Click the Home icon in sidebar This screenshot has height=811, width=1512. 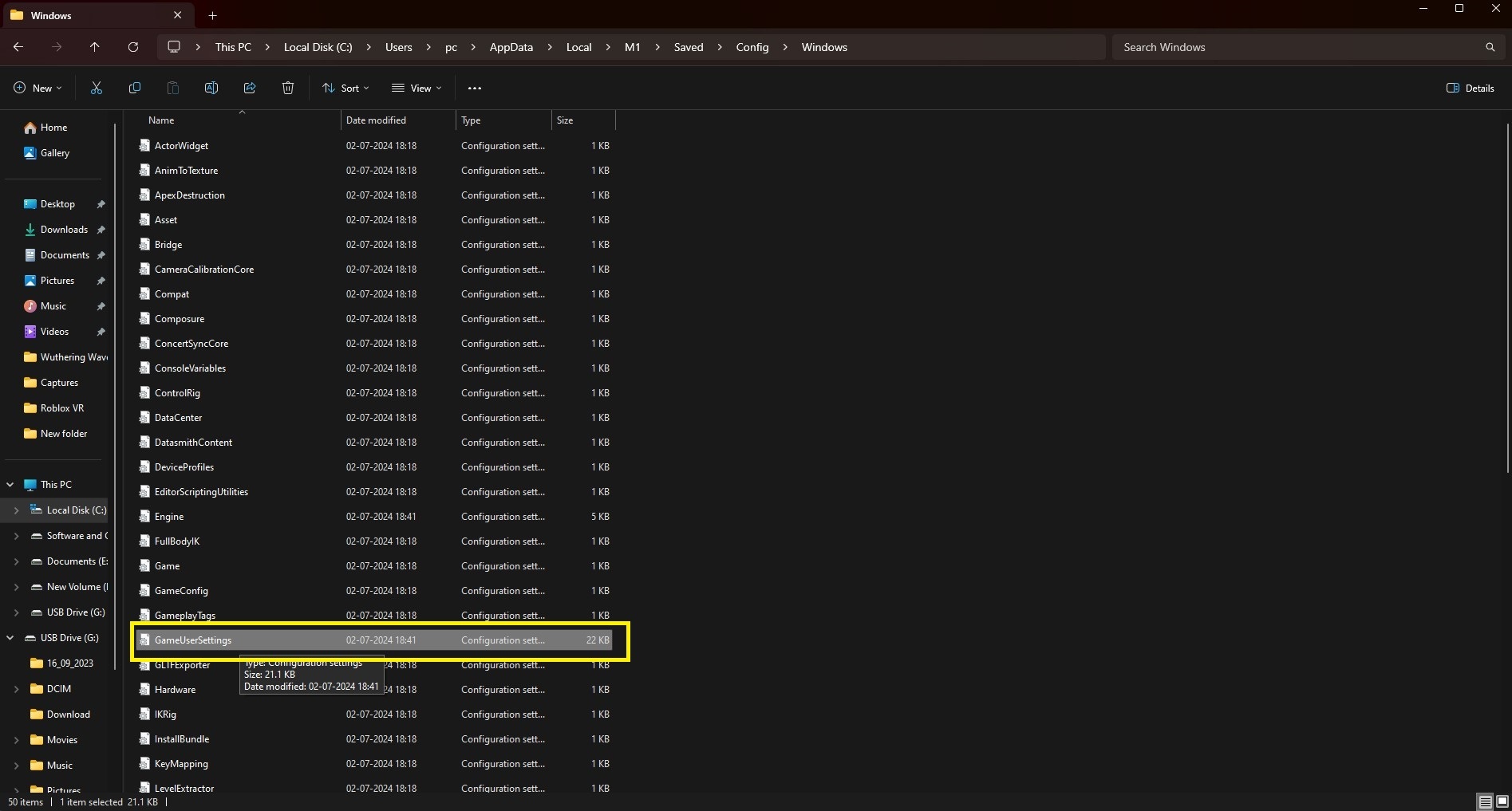click(30, 128)
